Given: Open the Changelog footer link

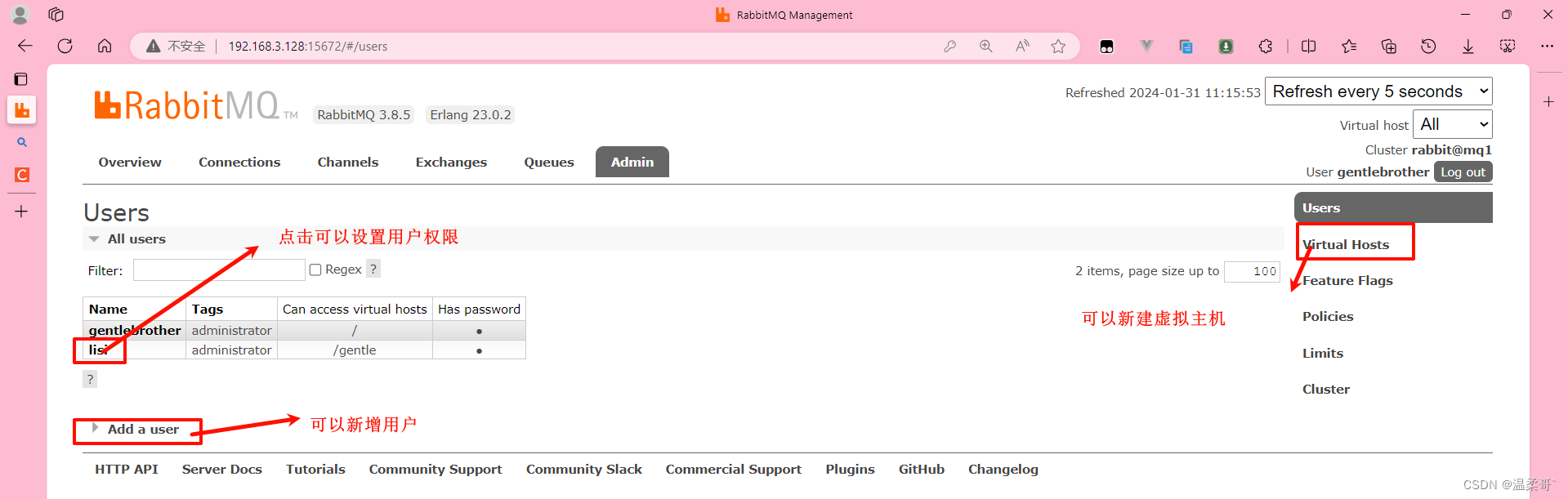Looking at the screenshot, I should tap(1003, 470).
